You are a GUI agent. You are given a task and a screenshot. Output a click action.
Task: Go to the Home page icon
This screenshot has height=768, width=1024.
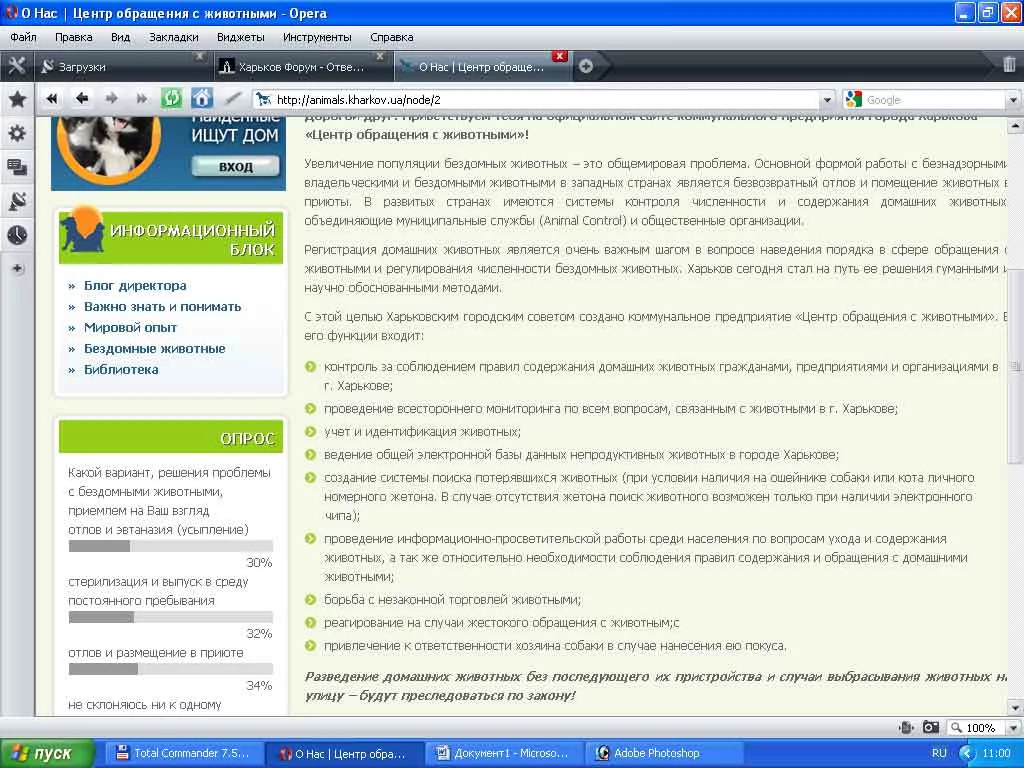click(x=202, y=99)
